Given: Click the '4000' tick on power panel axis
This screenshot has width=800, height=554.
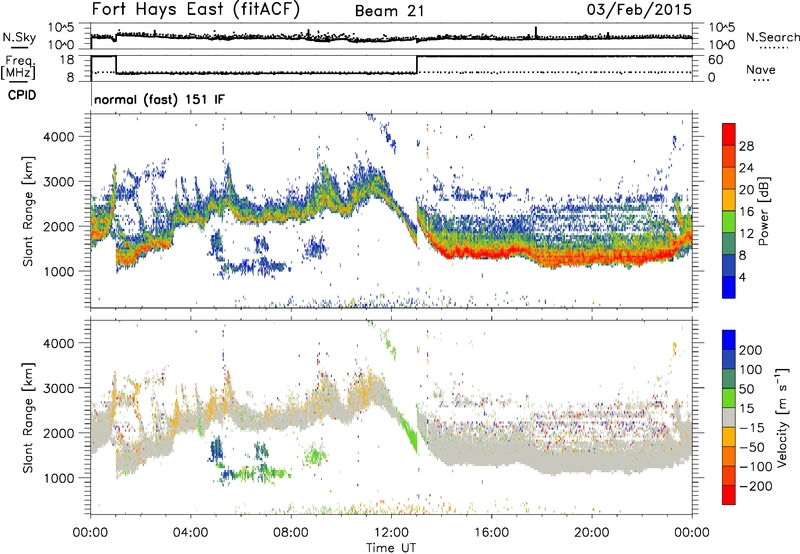Looking at the screenshot, I should [x=58, y=137].
